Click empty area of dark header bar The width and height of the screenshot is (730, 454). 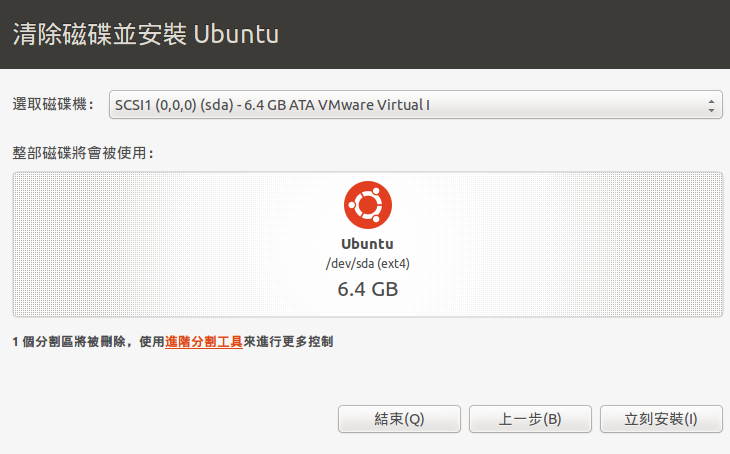[503, 34]
